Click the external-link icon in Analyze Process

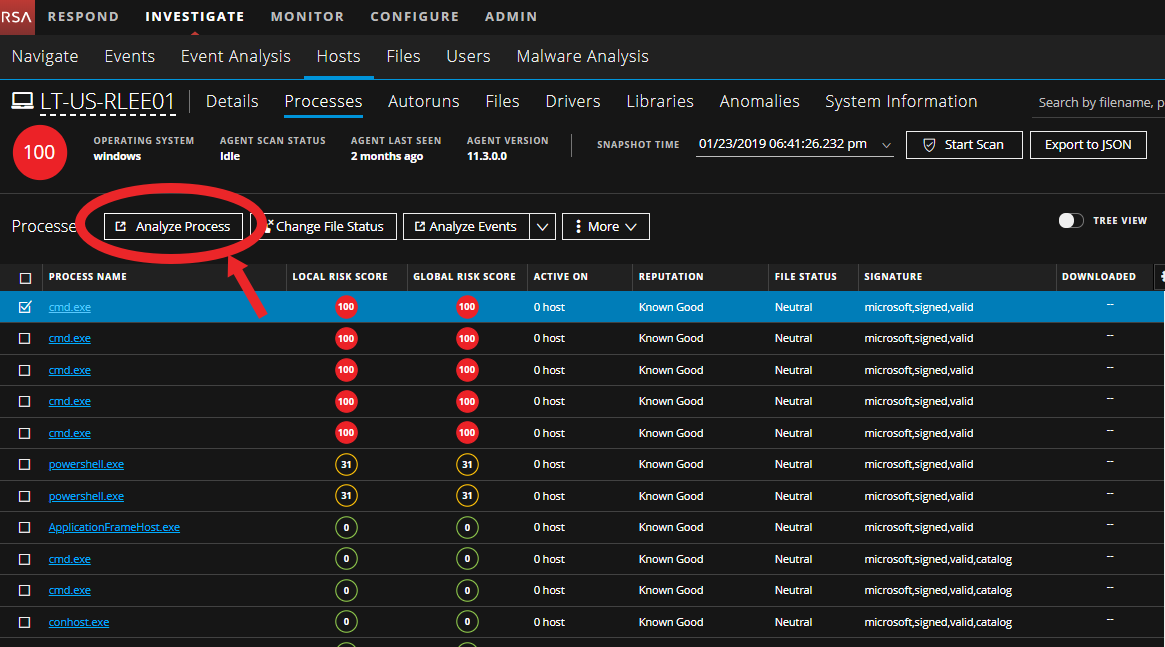coord(121,227)
